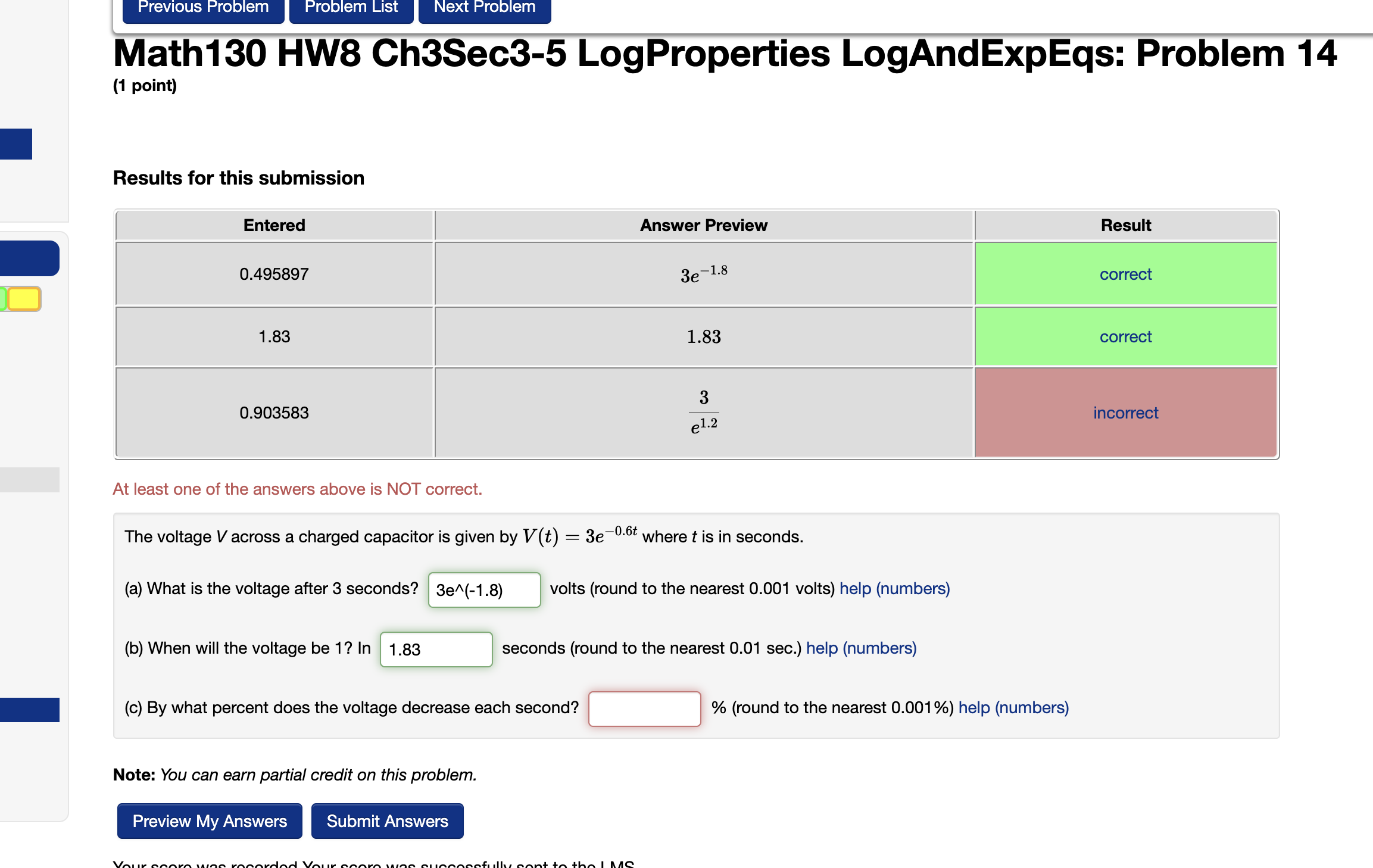Click the incorrect link in the results table
Screen dimensions: 1373x868
(x=1125, y=413)
